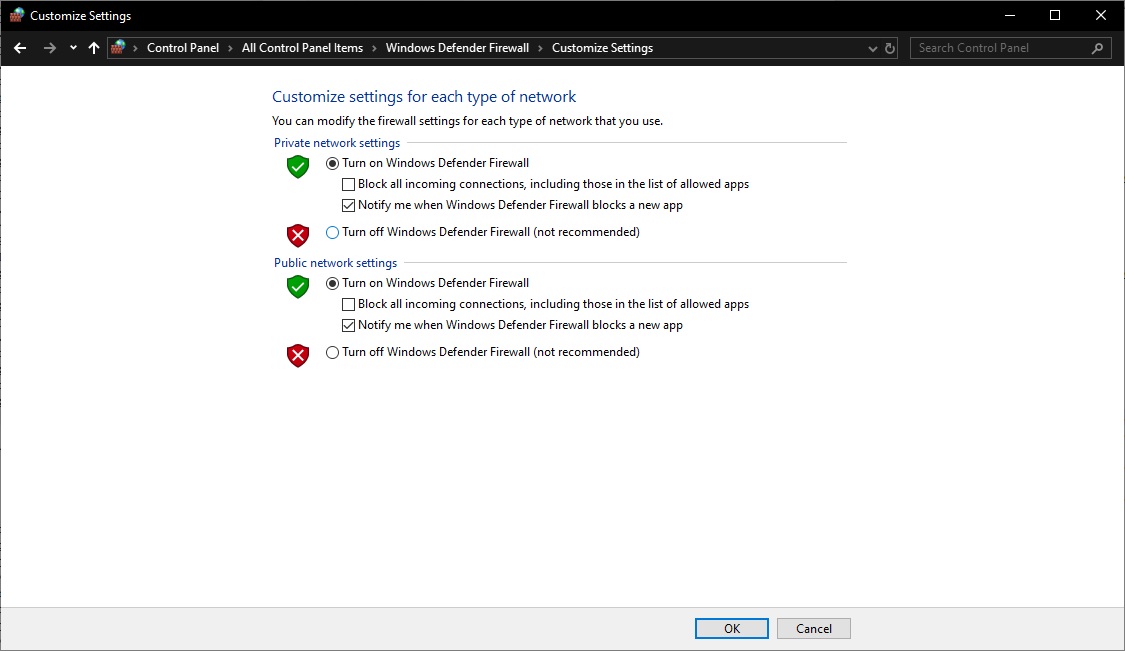Disable notifications for blocked apps on public networks
1125x651 pixels.
point(348,325)
